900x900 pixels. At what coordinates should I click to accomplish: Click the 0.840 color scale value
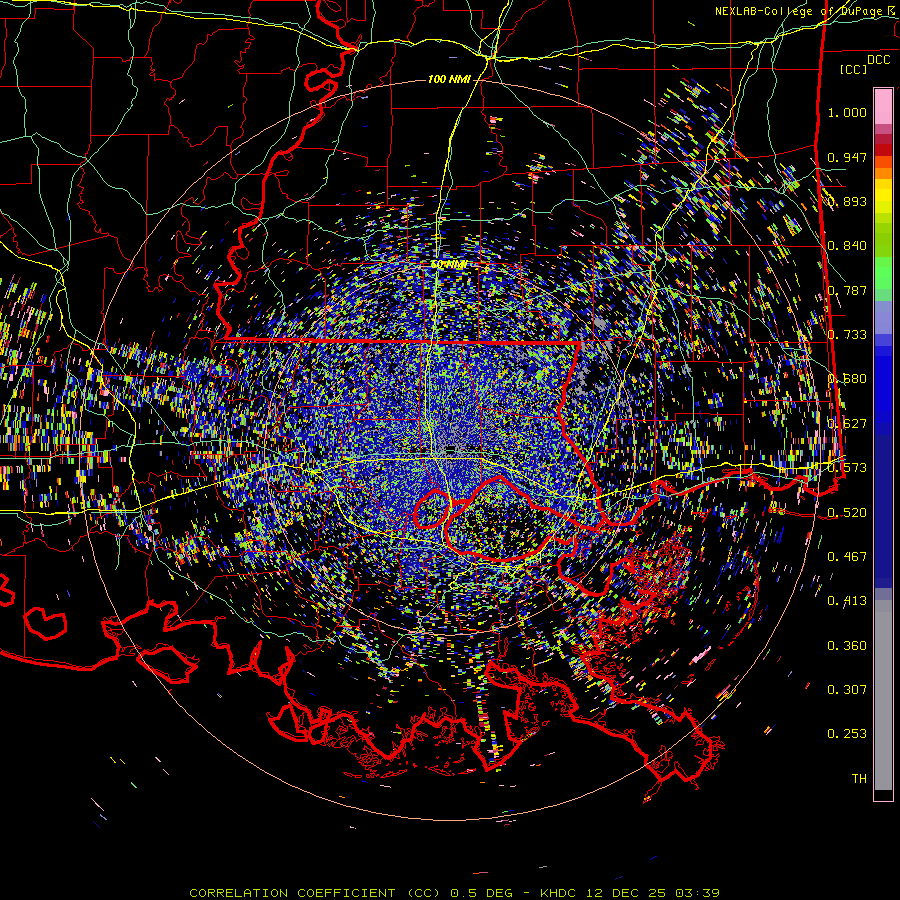click(847, 246)
